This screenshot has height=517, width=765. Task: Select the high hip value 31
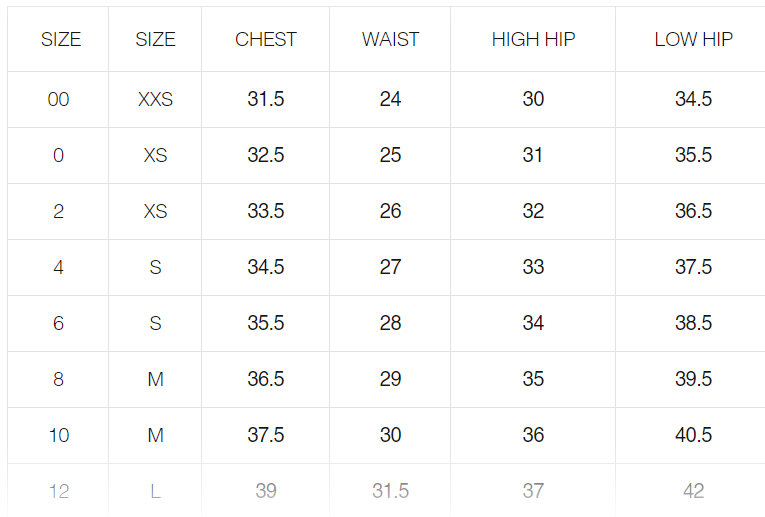coord(533,156)
